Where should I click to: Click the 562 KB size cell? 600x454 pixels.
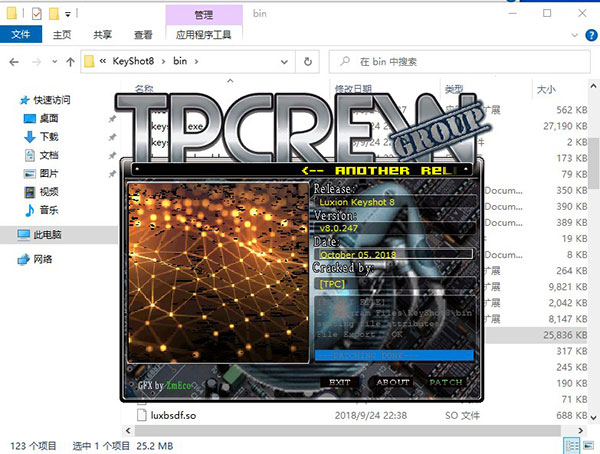point(572,110)
